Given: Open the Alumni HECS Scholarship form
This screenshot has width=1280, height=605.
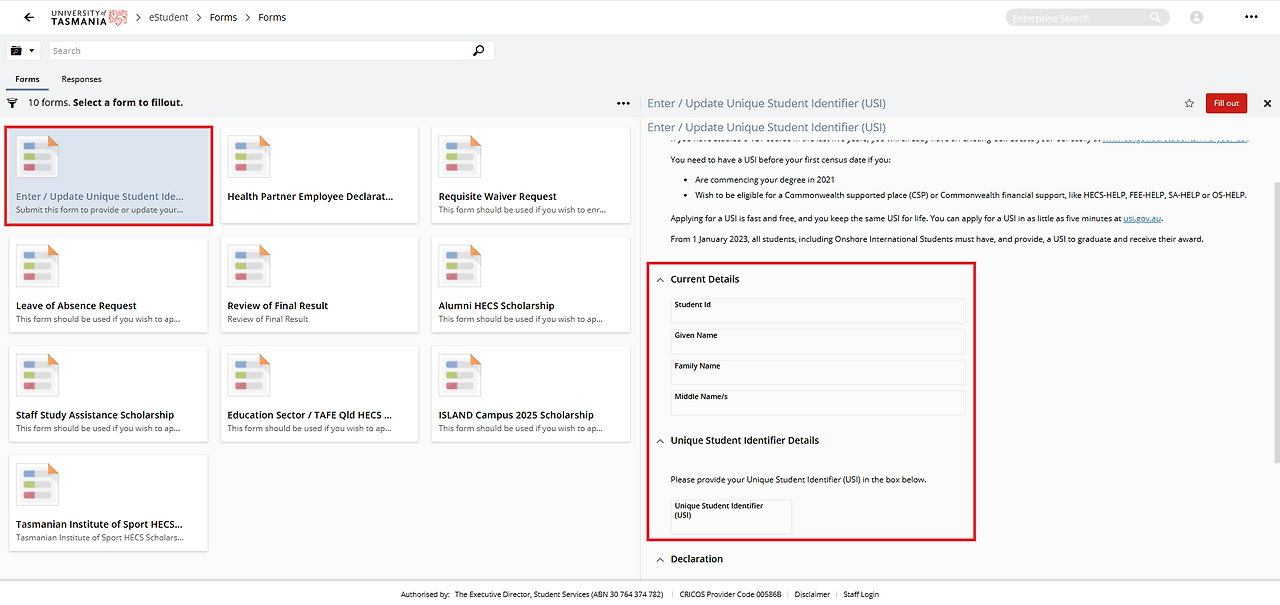Looking at the screenshot, I should pos(531,284).
